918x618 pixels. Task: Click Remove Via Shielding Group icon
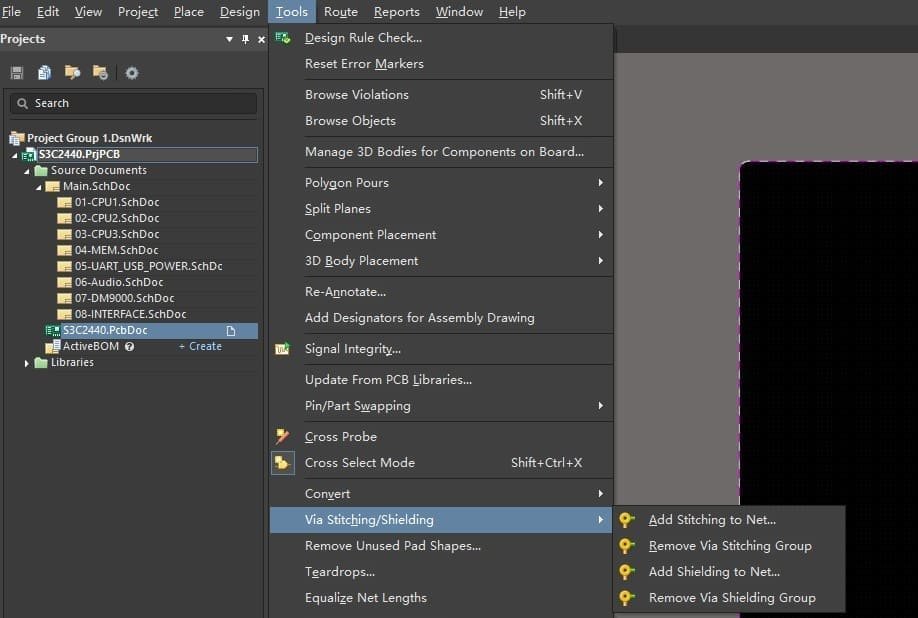626,598
